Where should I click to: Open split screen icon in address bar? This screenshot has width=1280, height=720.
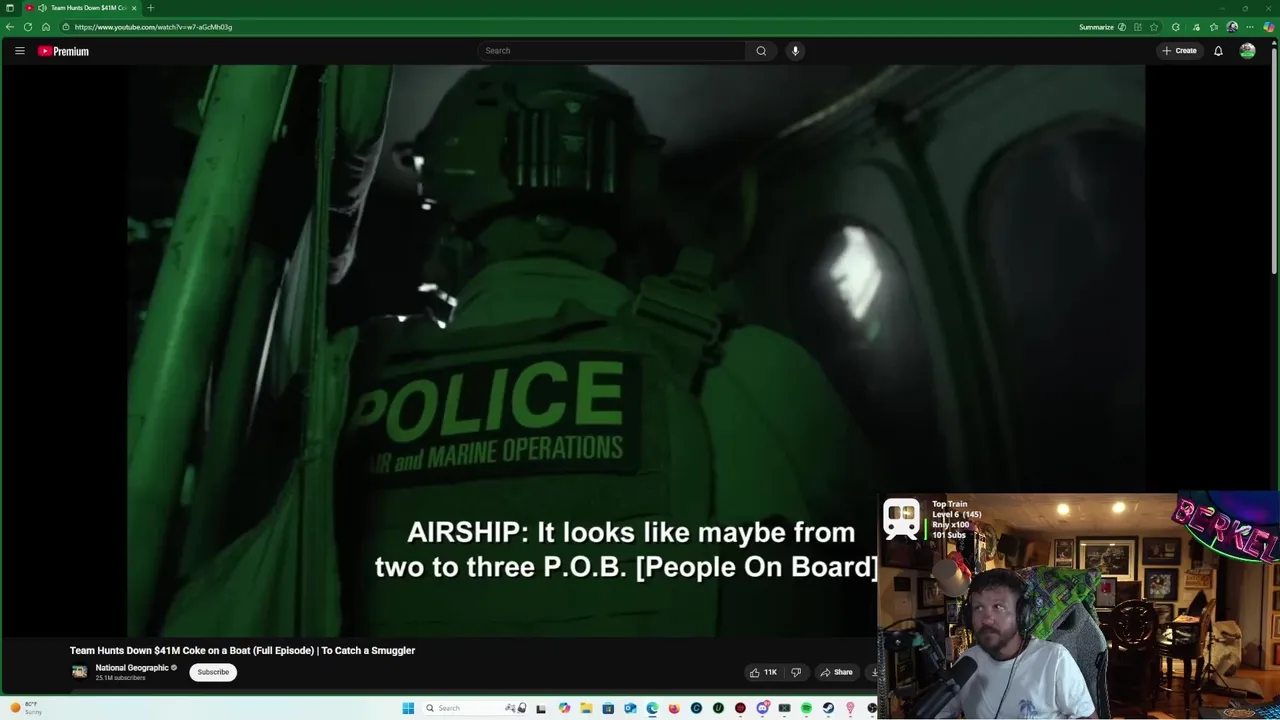[1137, 27]
